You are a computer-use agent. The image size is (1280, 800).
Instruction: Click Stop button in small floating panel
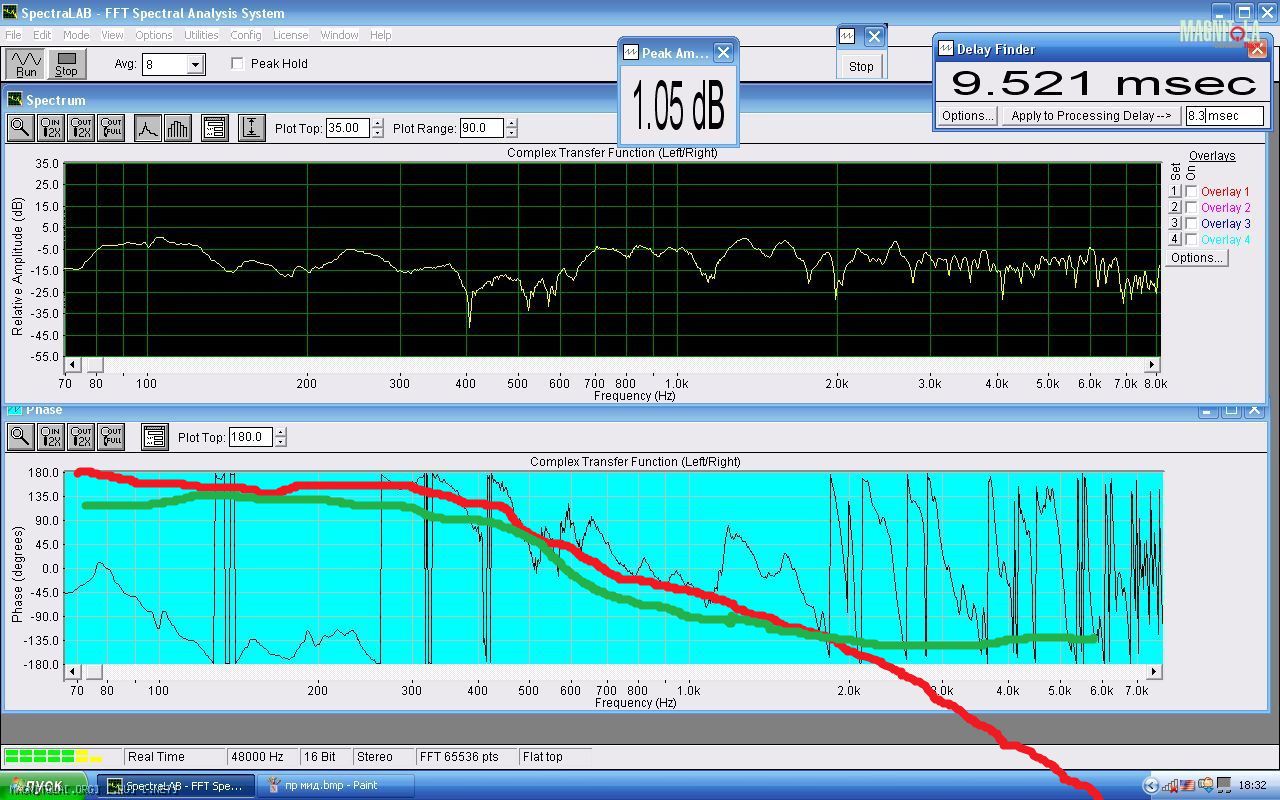pos(861,66)
